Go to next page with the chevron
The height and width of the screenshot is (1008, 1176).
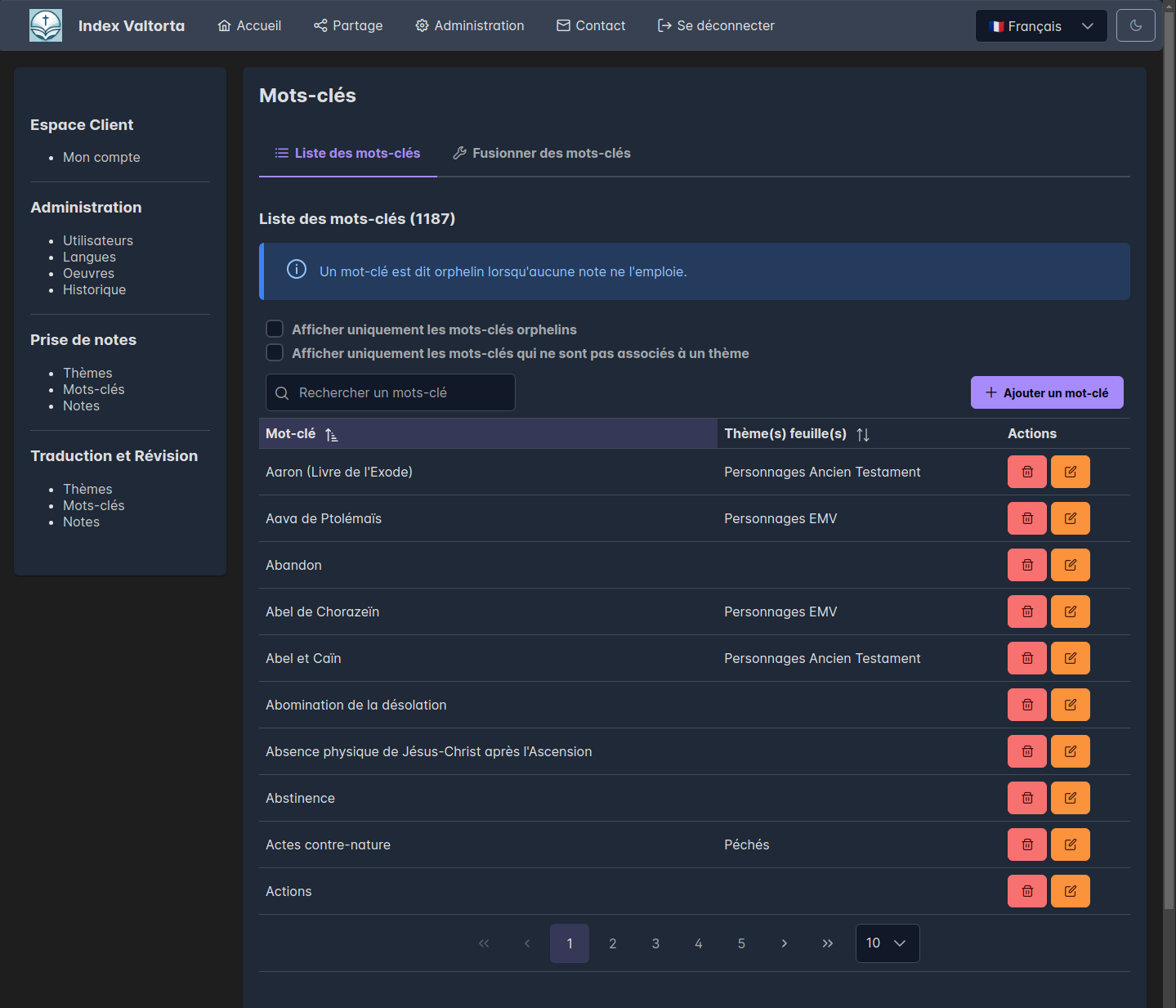click(x=785, y=943)
